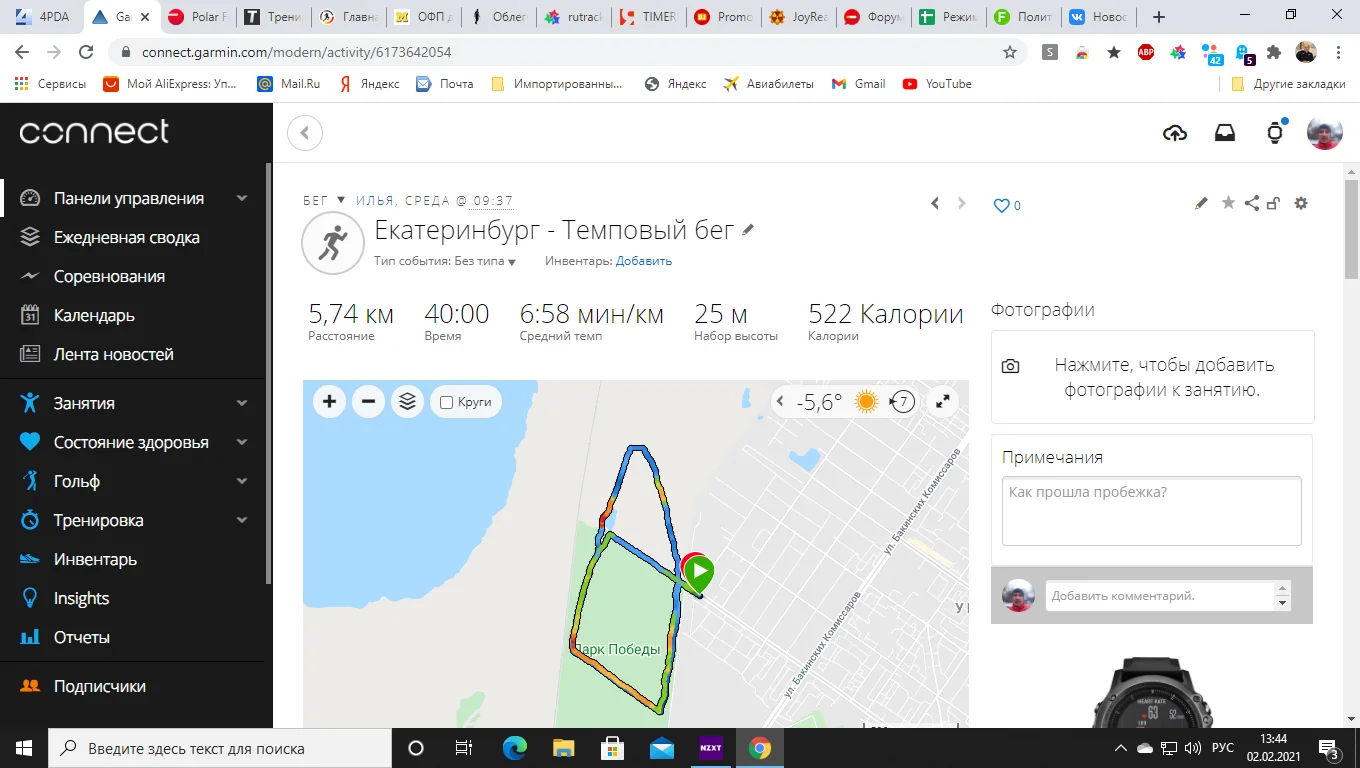Image resolution: width=1360 pixels, height=768 pixels.
Task: Open the map layers selector
Action: click(x=407, y=402)
